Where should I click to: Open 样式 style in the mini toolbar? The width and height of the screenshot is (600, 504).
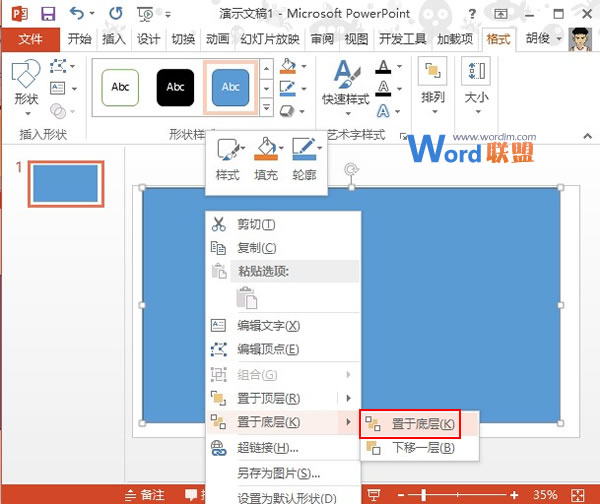click(228, 159)
